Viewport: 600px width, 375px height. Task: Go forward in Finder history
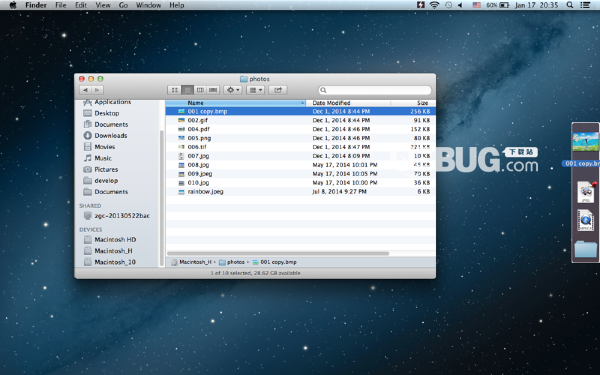pos(97,90)
